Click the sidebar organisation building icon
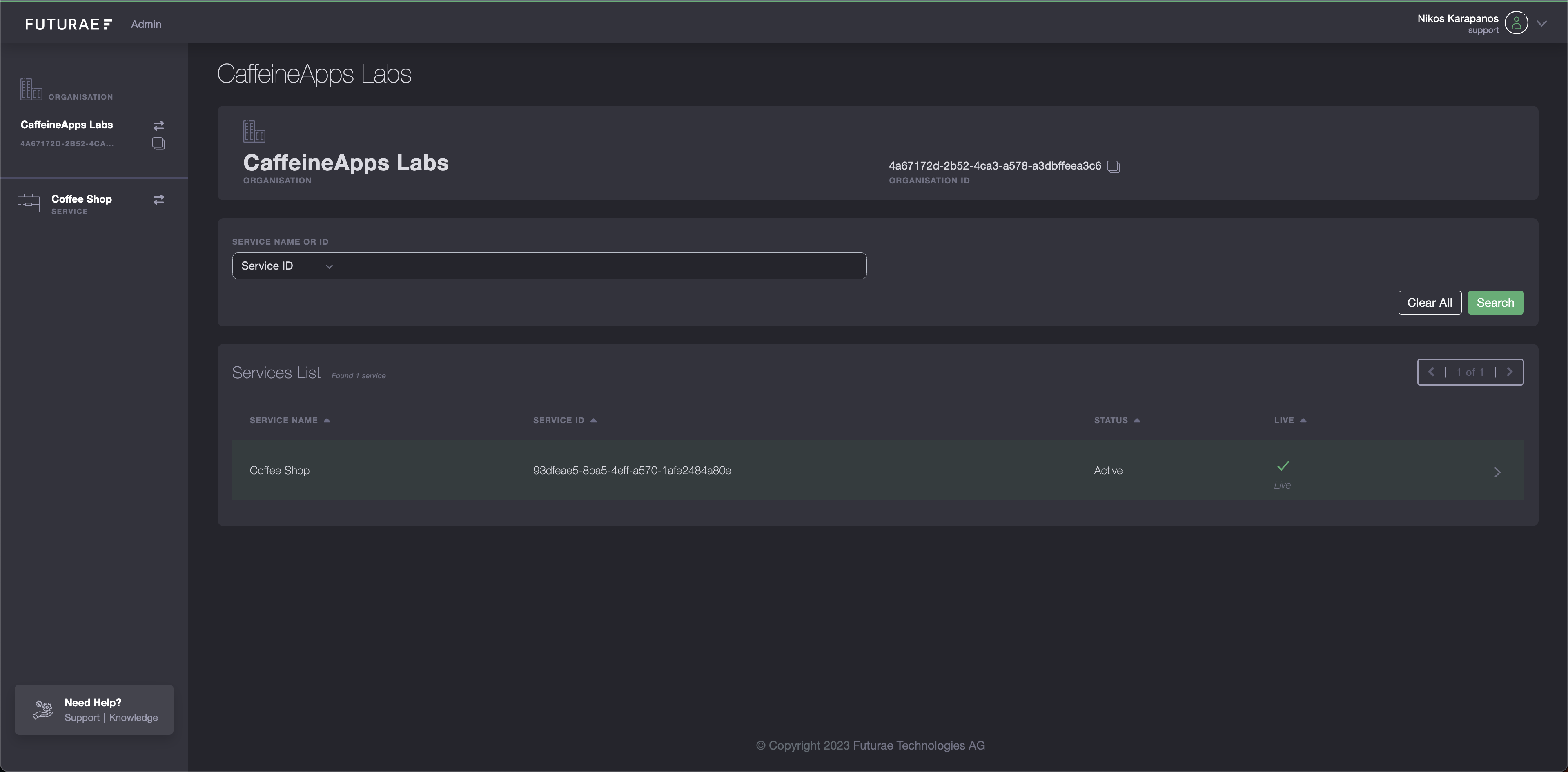Screen dimensions: 1568x772 [x=31, y=89]
